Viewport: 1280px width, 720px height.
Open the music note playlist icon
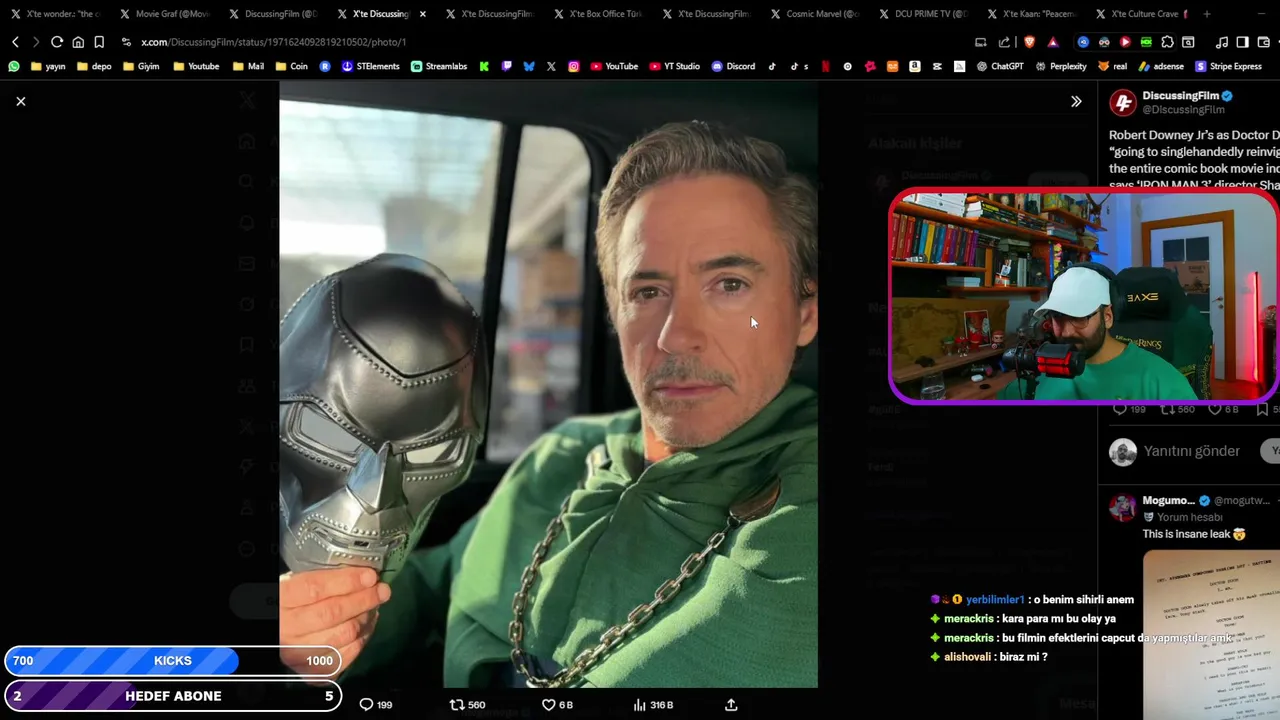(1221, 42)
